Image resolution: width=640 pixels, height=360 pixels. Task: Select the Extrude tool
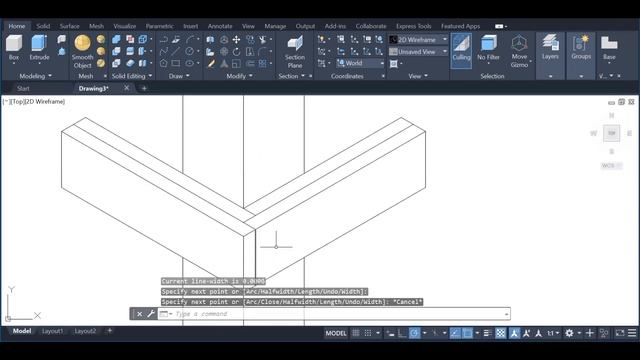click(x=39, y=47)
